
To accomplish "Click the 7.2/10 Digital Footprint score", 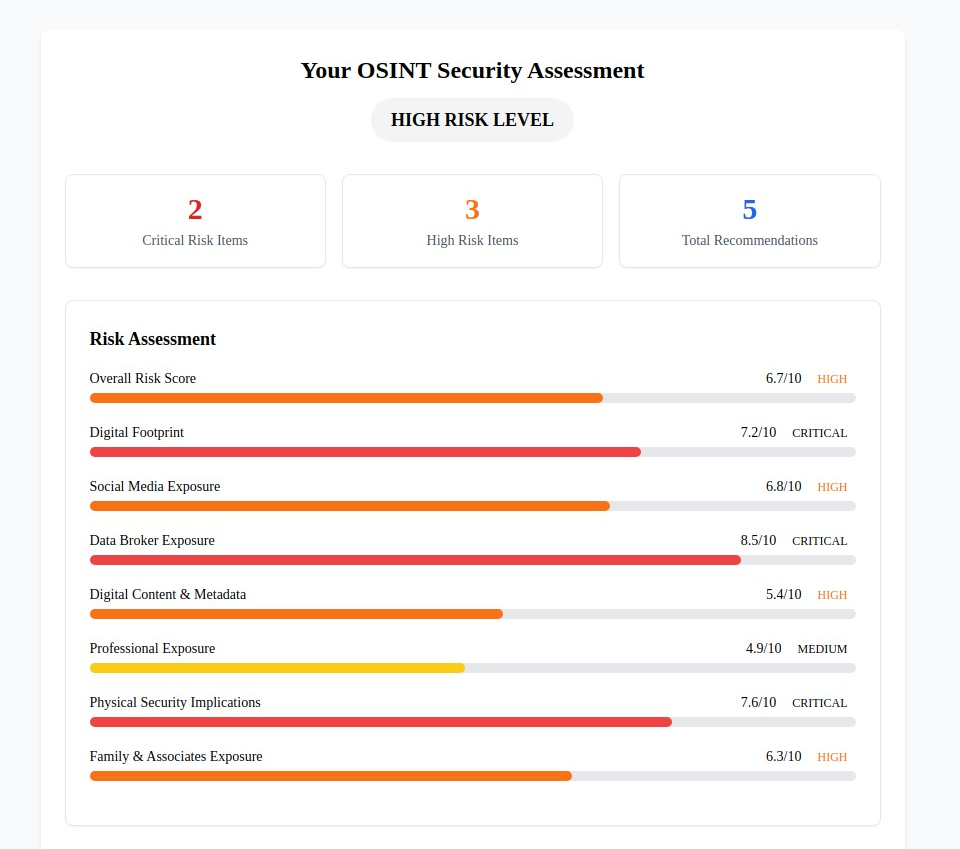I will point(758,433).
